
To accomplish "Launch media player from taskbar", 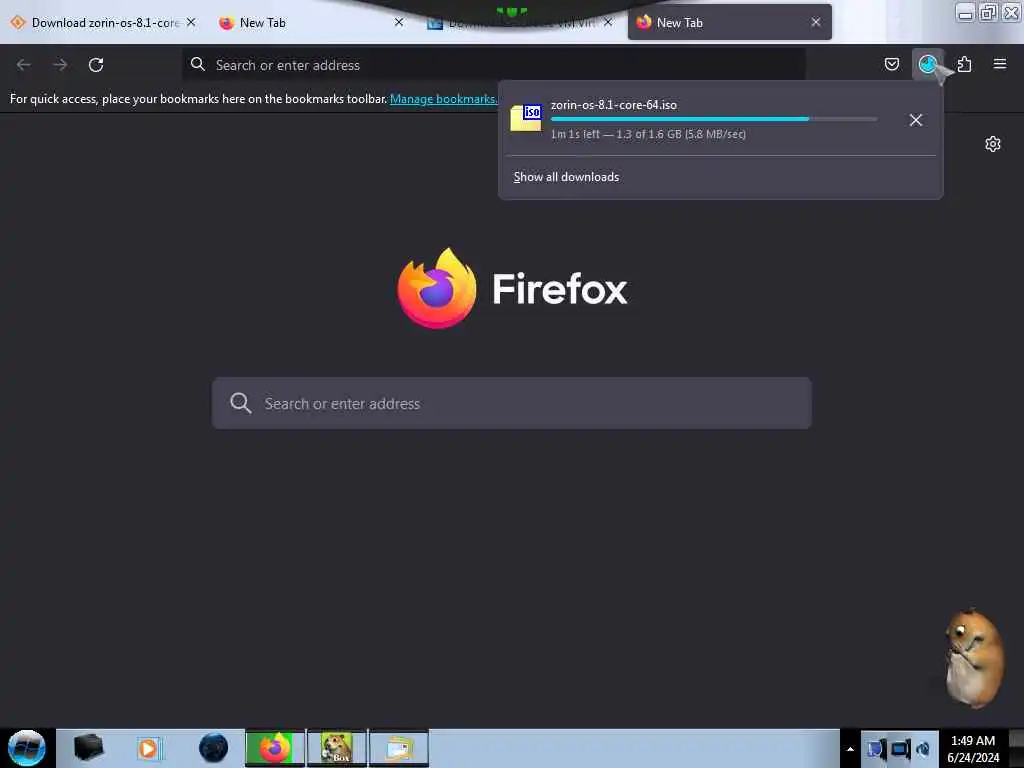I will pyautogui.click(x=149, y=748).
